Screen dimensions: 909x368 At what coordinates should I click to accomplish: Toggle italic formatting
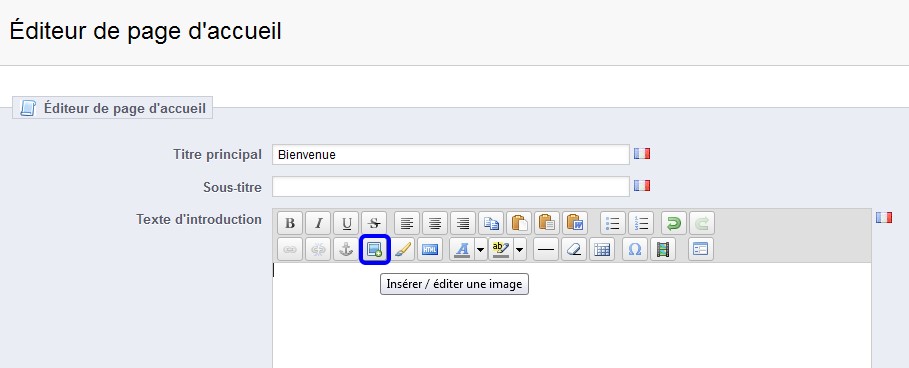click(x=318, y=223)
